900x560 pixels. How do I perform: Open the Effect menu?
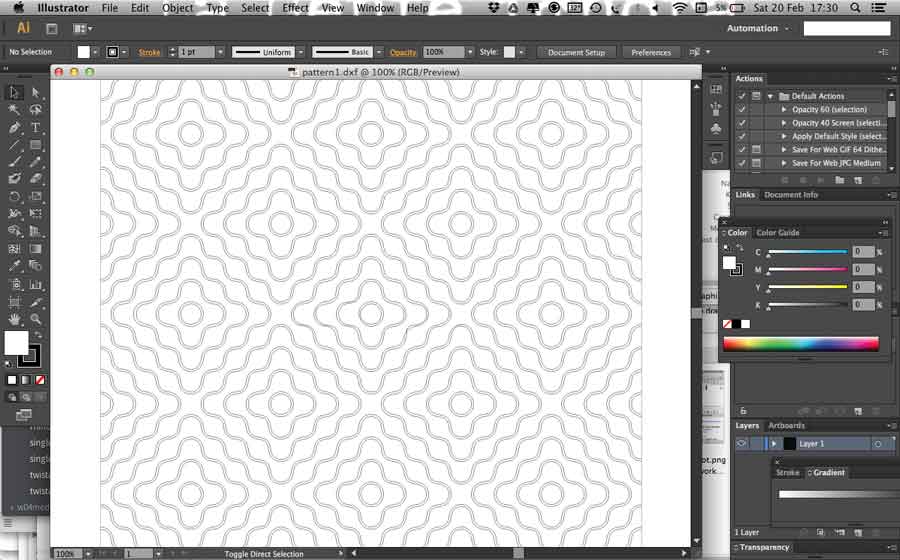point(295,8)
